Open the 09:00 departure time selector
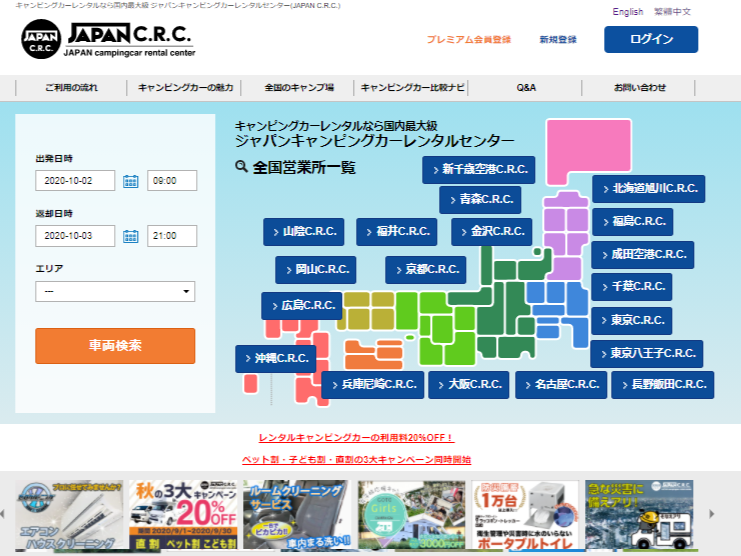 (172, 181)
